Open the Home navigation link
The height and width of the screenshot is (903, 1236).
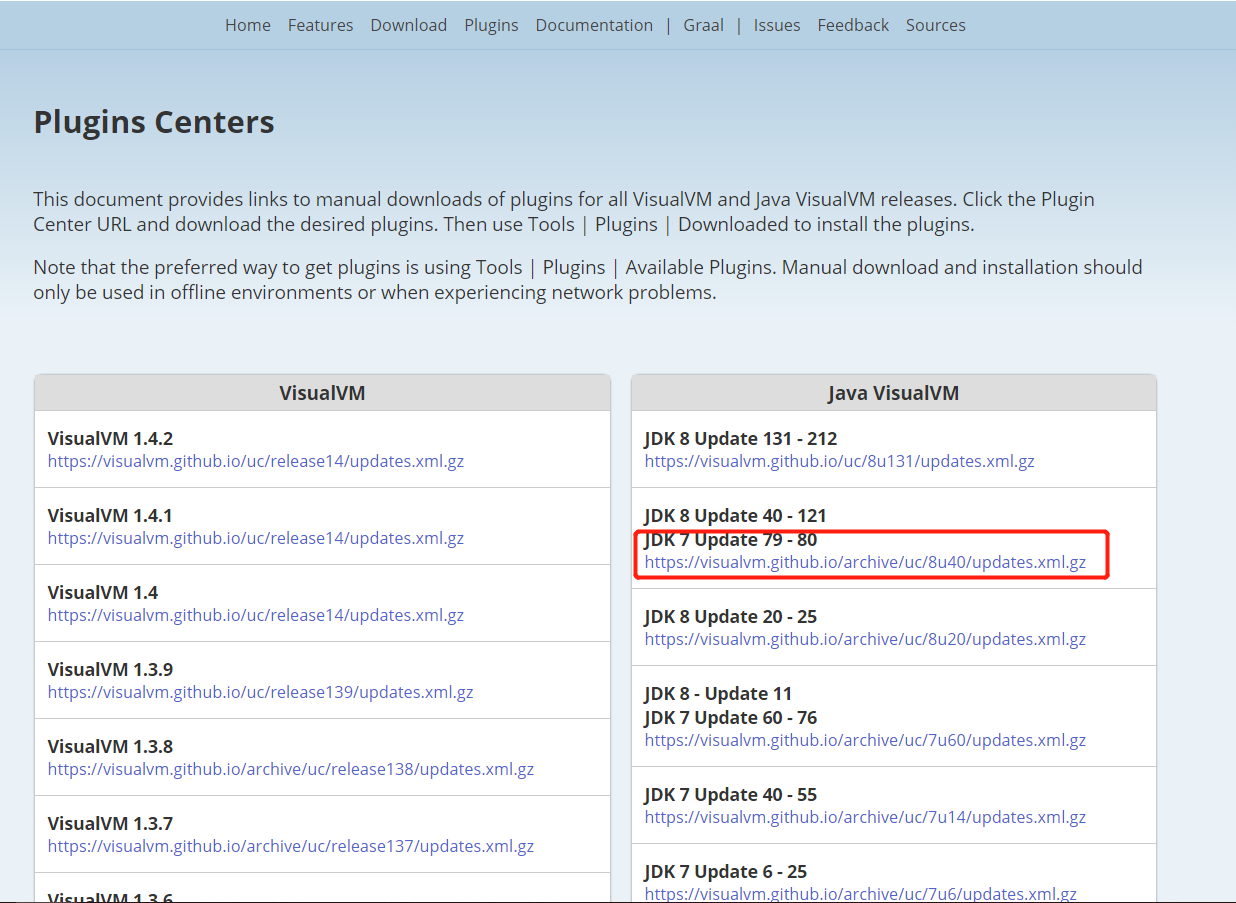[247, 25]
